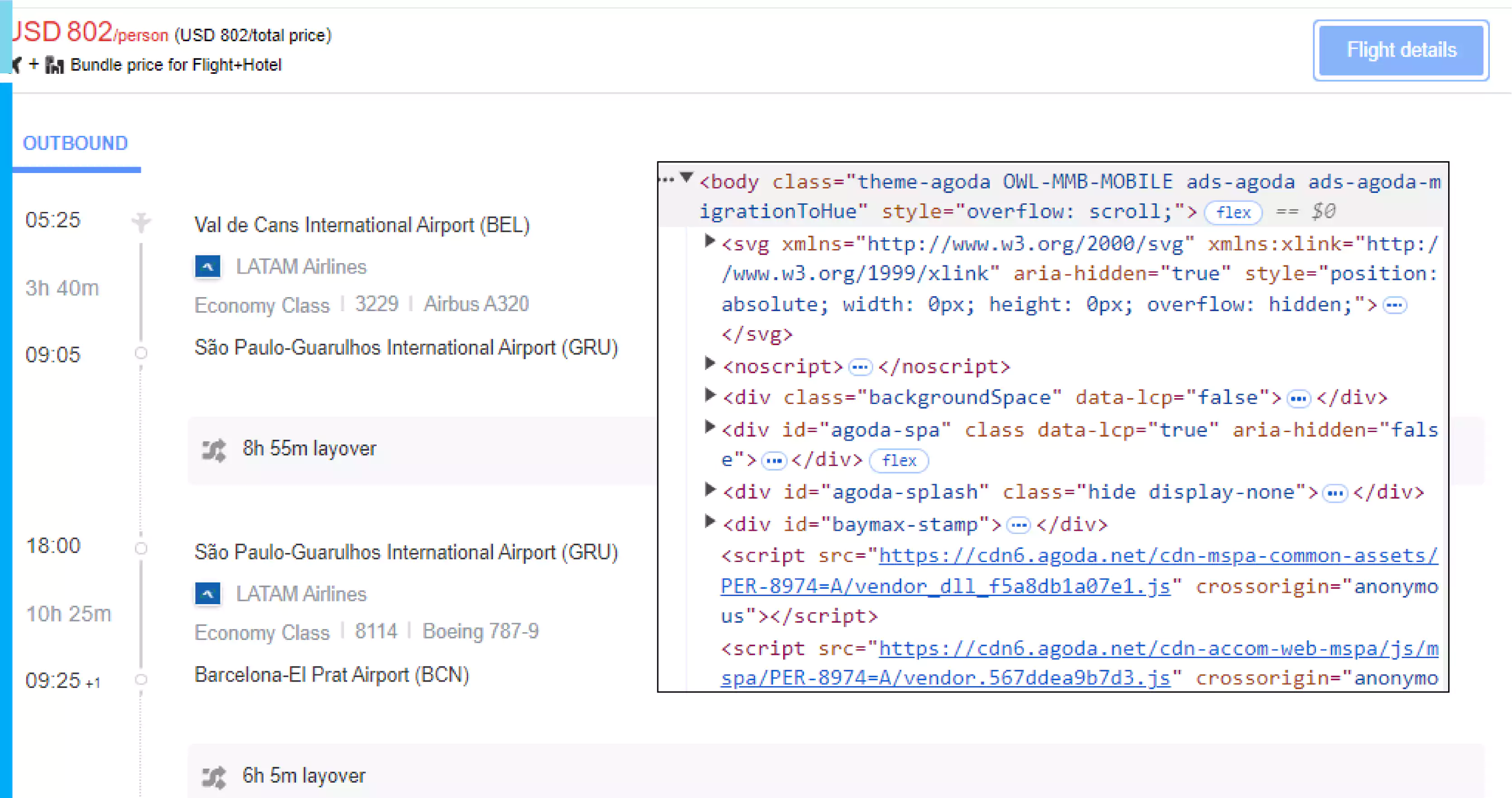Click the 09:05 arrival time at GRU
The width and height of the screenshot is (1512, 798).
pos(53,355)
